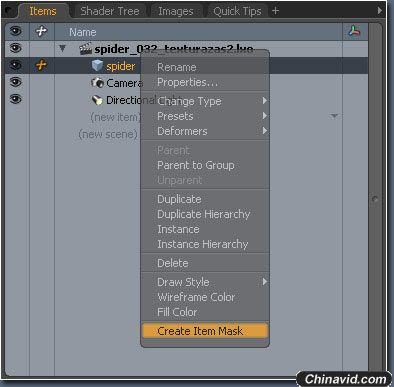This screenshot has height=387, width=394.
Task: Click the orange plus in the spider row
Action: [x=41, y=65]
